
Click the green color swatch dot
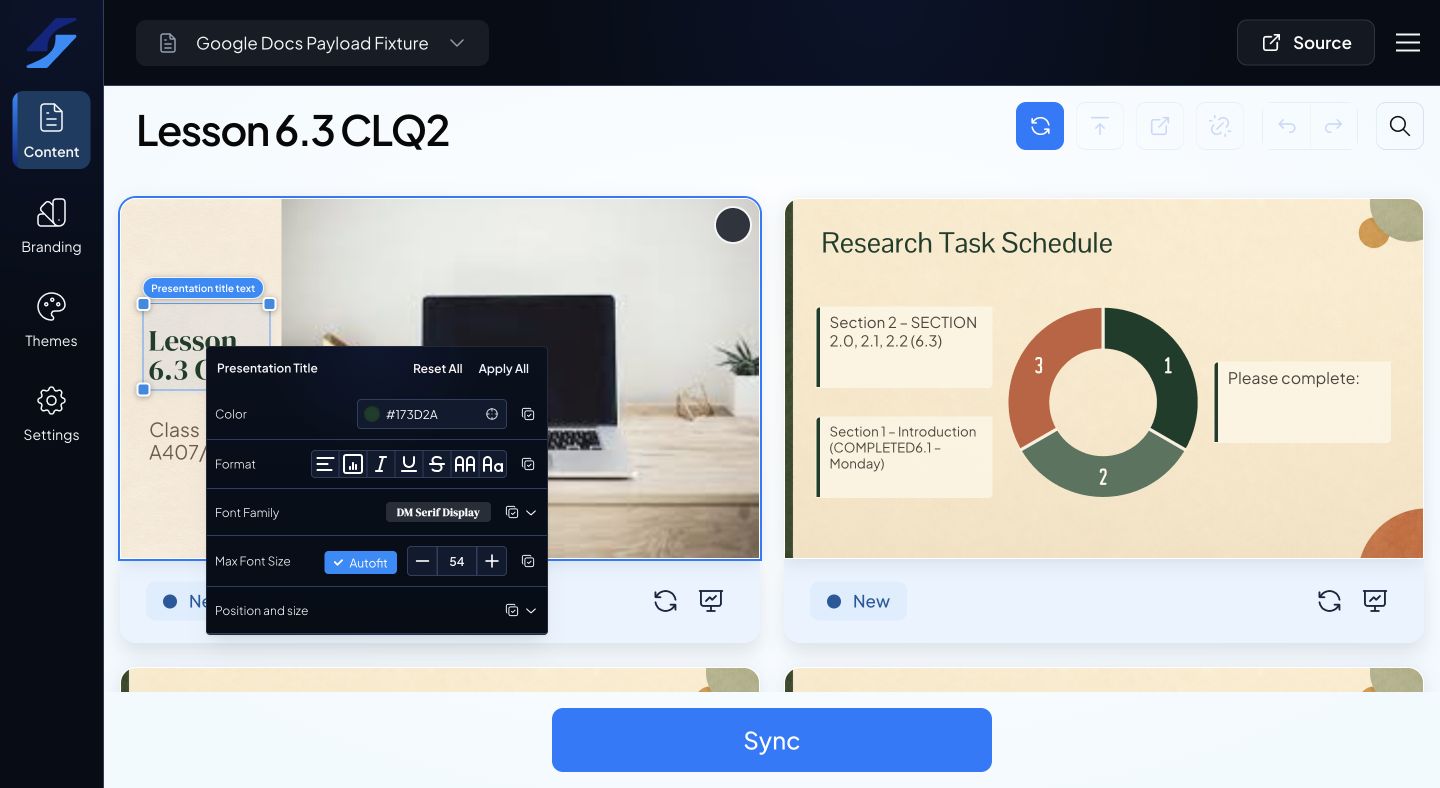click(372, 414)
